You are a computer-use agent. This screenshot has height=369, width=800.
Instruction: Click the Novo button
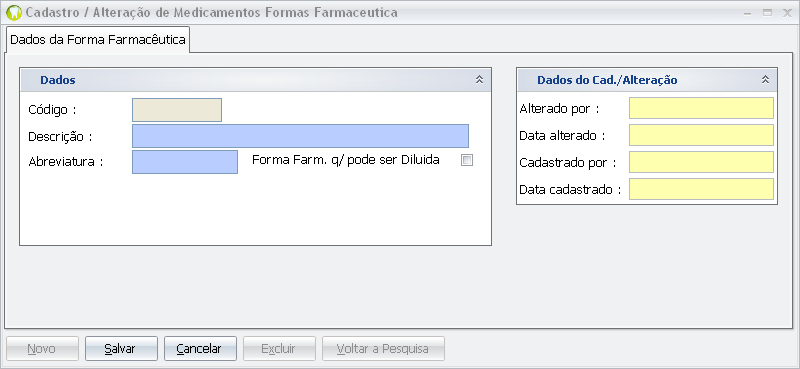pyautogui.click(x=42, y=349)
